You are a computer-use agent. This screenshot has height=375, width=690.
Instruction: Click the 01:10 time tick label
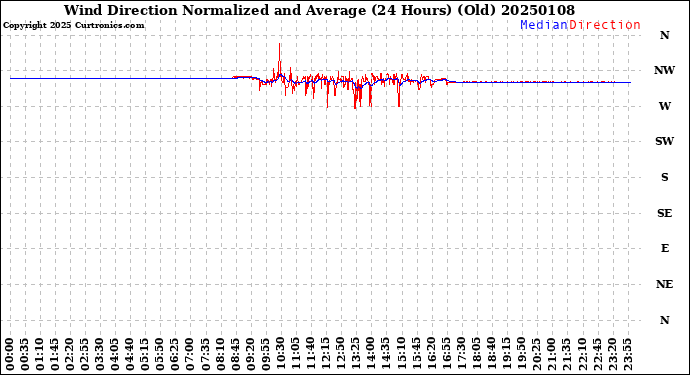pos(40,354)
